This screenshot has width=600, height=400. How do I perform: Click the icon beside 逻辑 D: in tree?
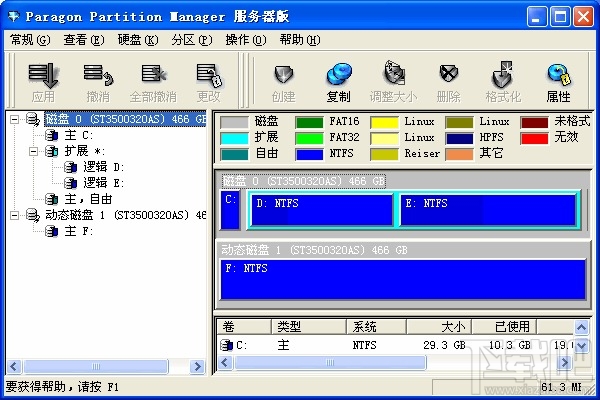[70, 167]
